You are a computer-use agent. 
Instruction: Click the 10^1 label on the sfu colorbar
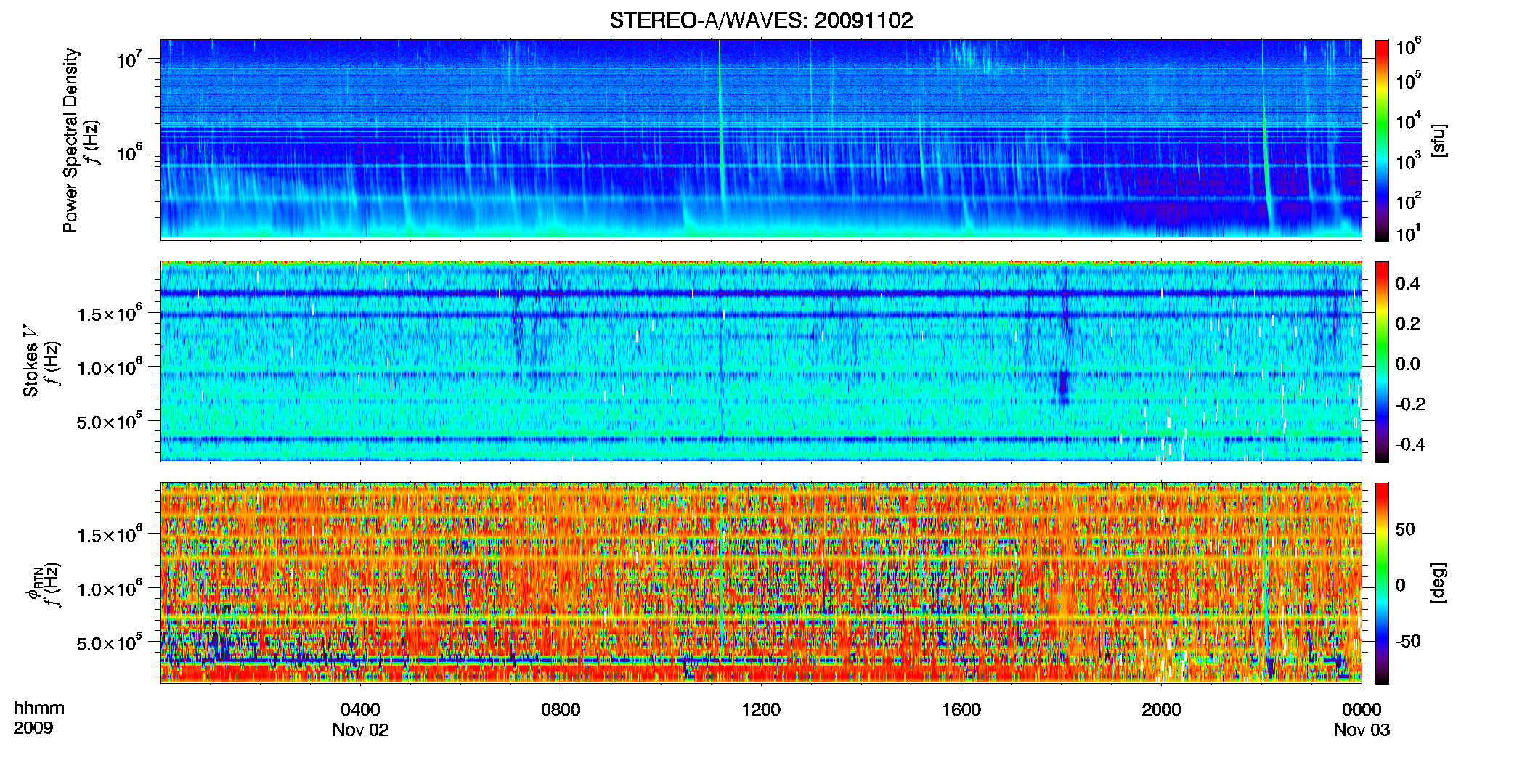coord(1409,232)
